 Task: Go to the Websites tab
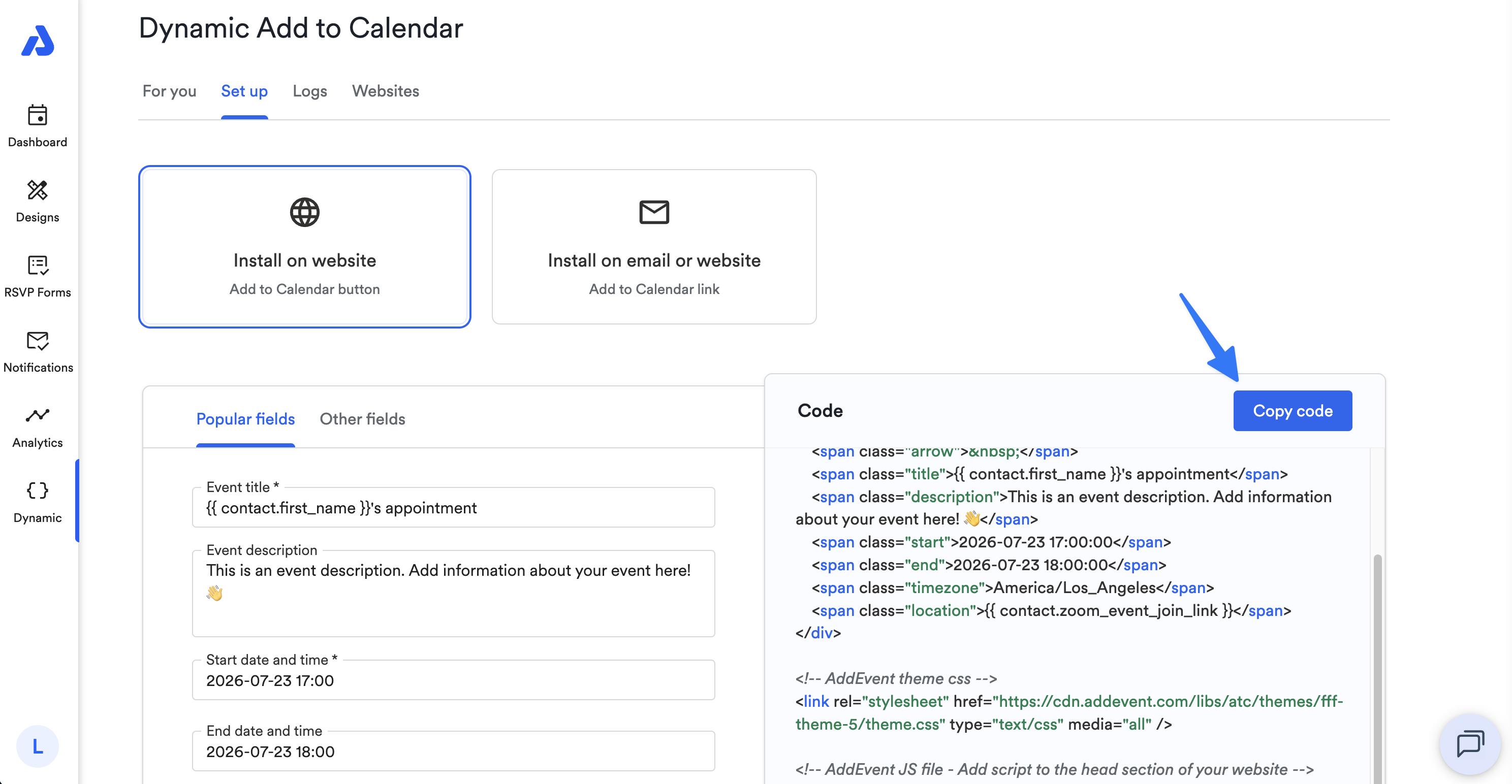[386, 91]
